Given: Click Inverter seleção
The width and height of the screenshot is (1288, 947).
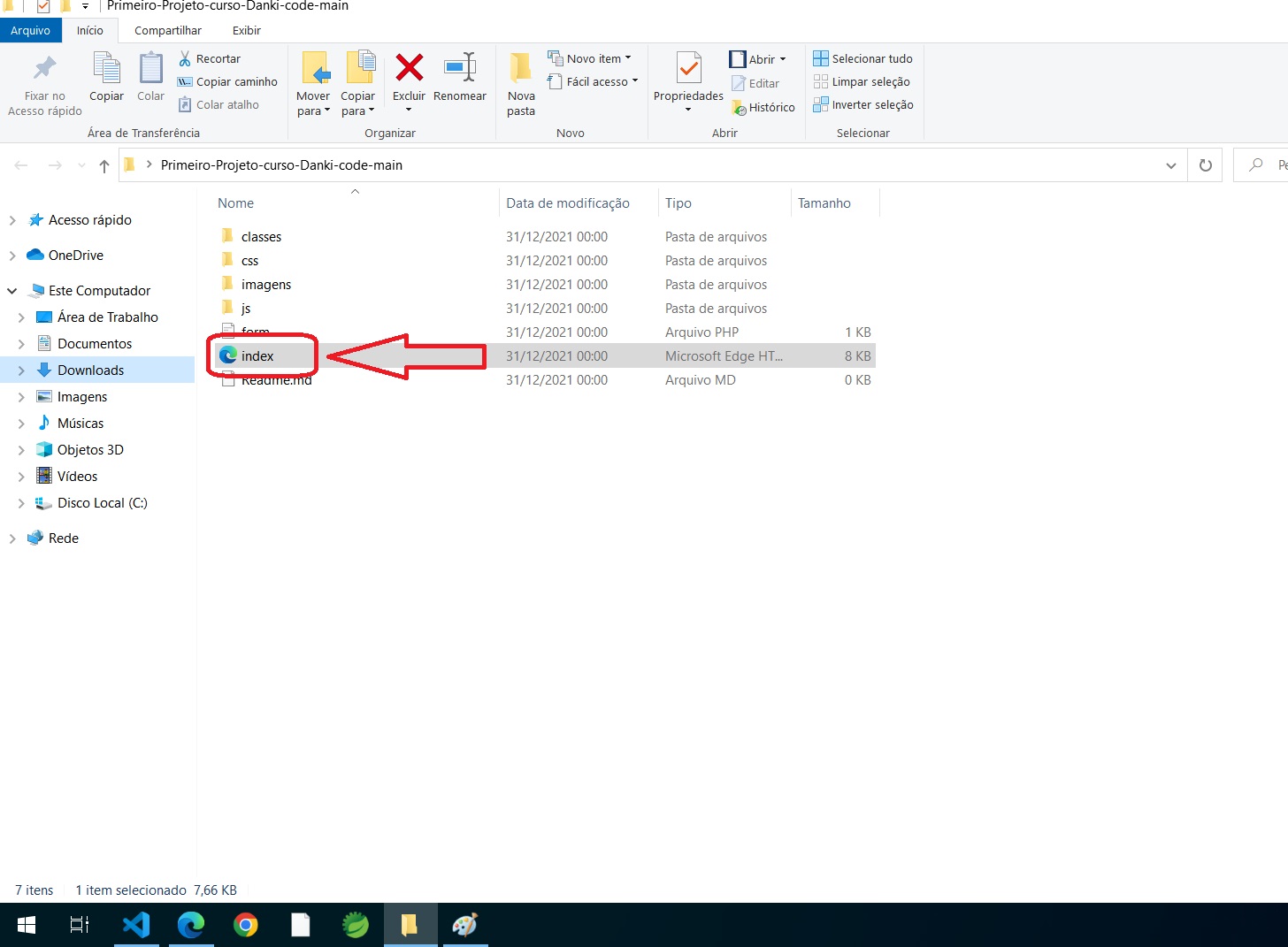Looking at the screenshot, I should point(863,104).
